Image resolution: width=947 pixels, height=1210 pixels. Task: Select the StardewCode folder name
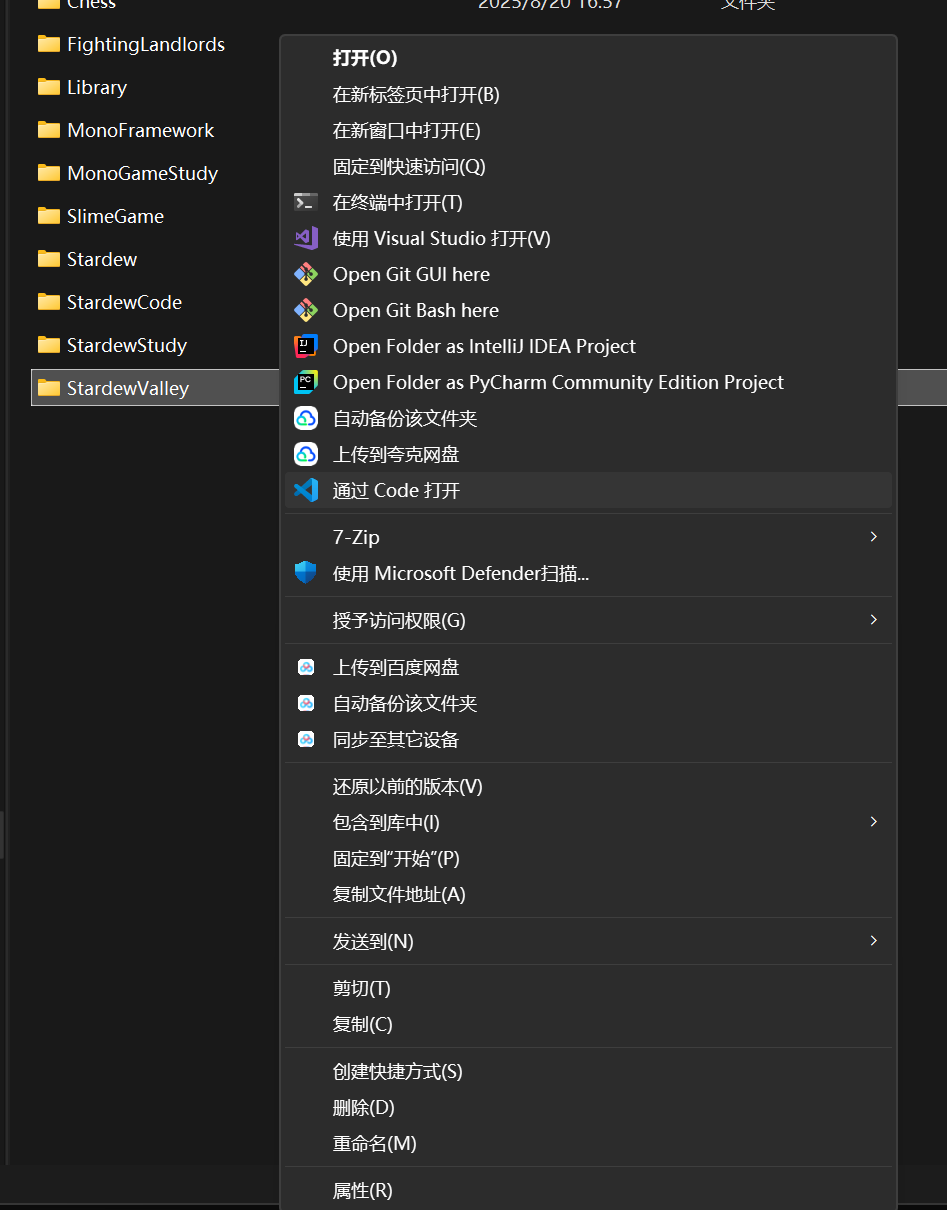pos(124,302)
